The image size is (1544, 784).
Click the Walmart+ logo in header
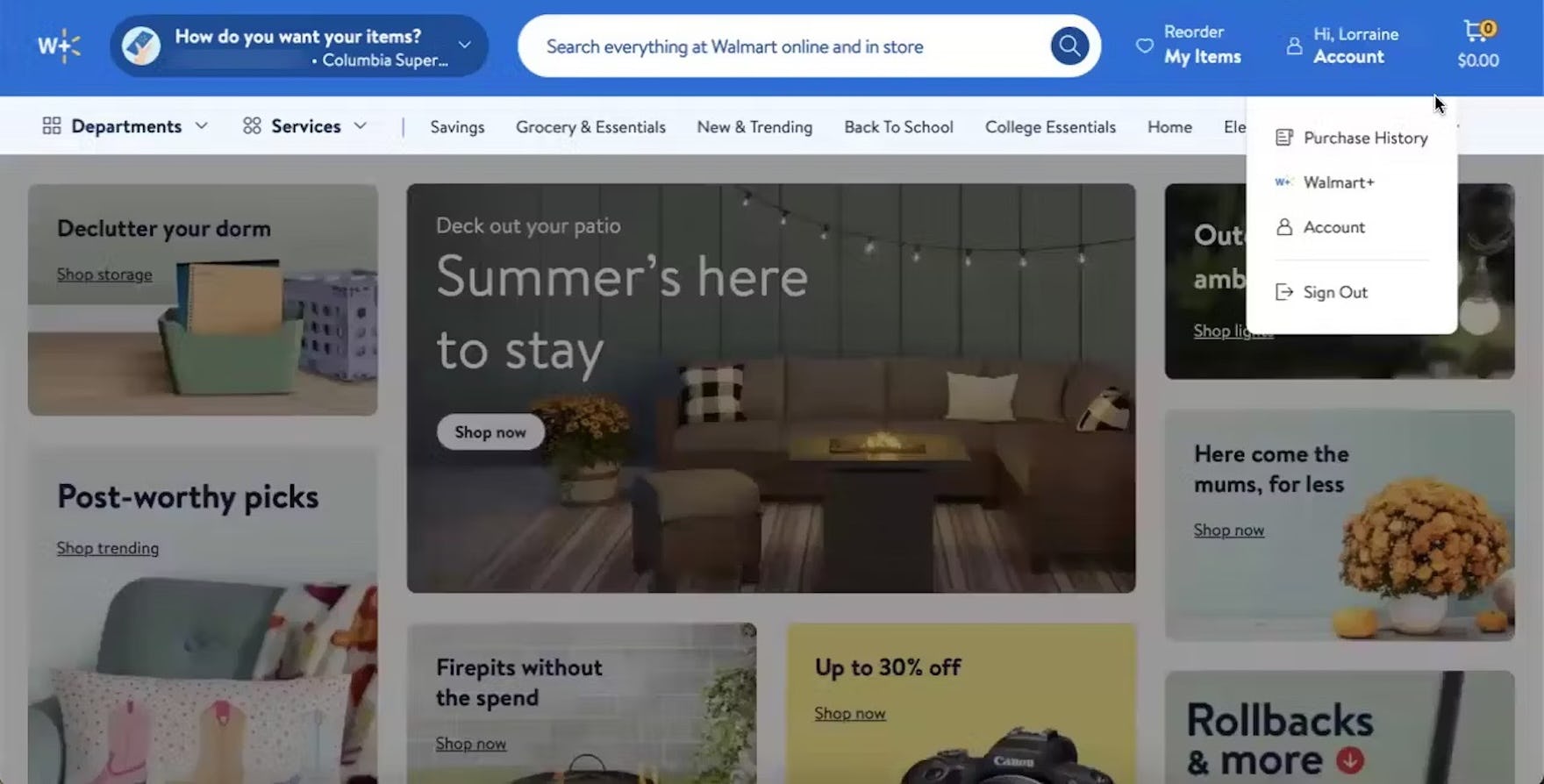[59, 46]
